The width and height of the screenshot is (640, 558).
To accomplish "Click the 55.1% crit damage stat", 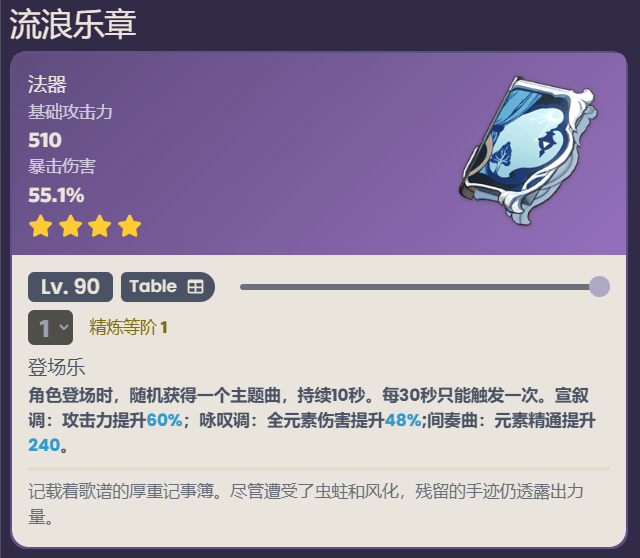I will point(56,195).
